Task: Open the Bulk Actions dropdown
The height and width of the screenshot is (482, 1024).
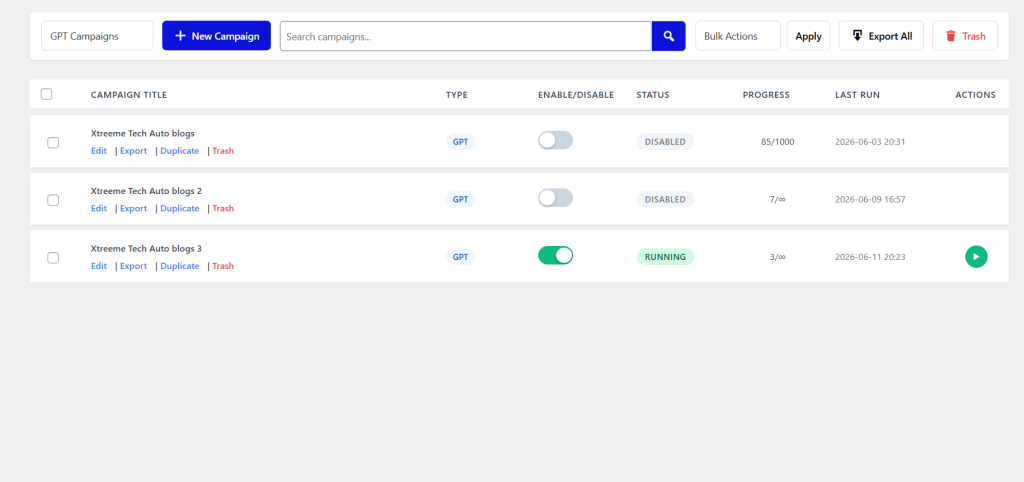Action: (x=737, y=36)
